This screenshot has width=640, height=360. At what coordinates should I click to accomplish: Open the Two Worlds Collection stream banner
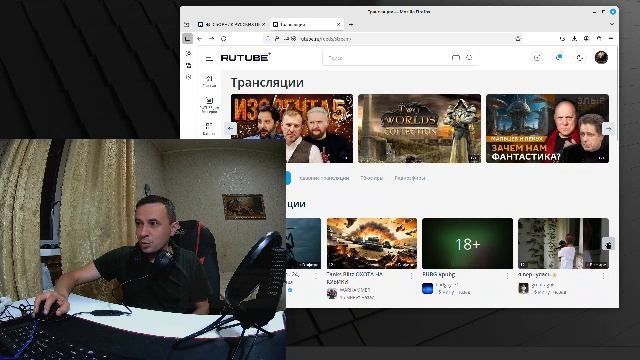420,129
